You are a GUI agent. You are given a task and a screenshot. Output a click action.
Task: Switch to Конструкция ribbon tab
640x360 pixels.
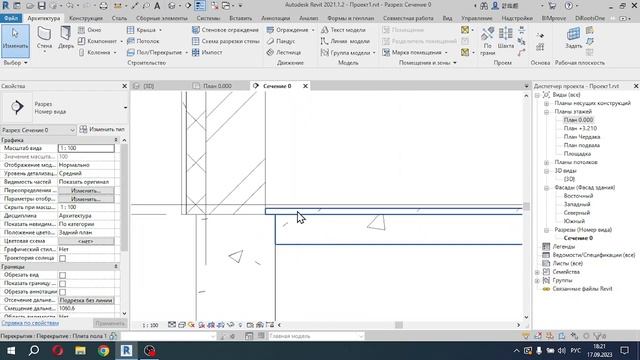[x=86, y=18]
